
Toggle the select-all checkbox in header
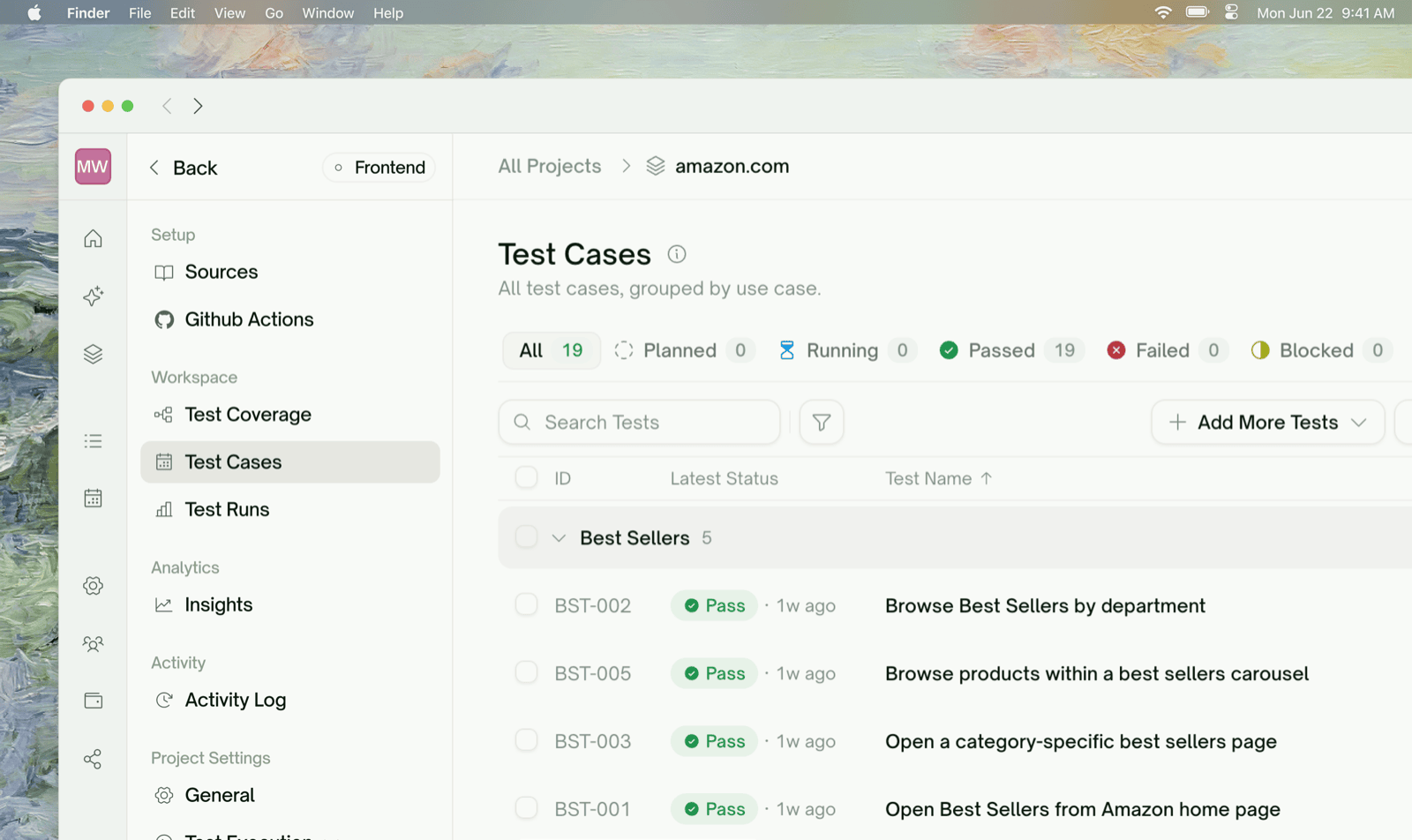[x=526, y=477]
